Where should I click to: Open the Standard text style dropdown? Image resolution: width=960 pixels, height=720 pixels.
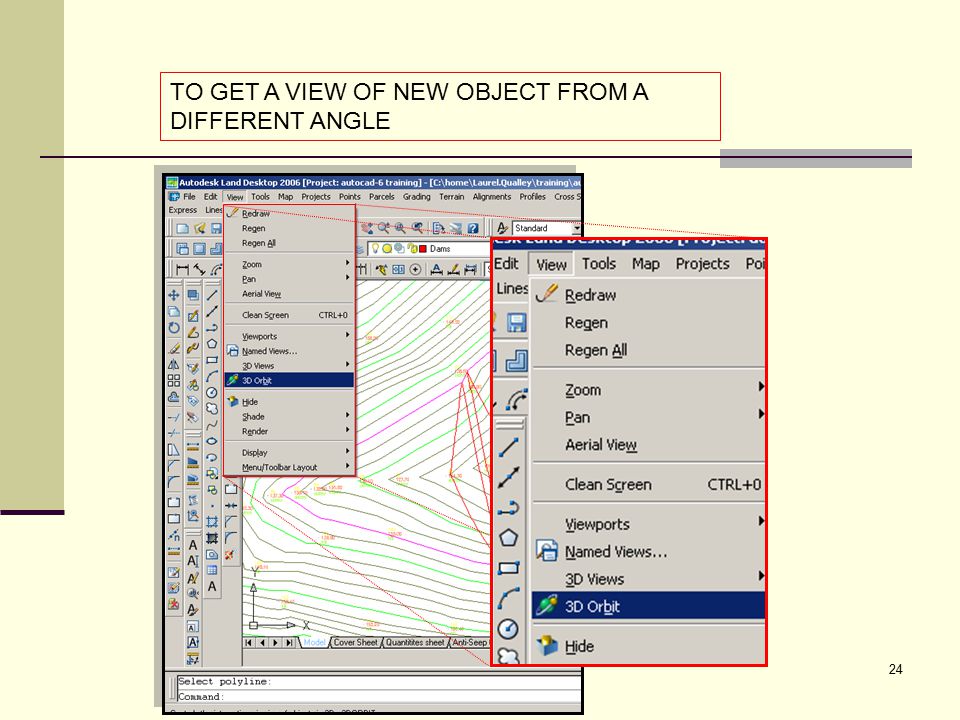(x=576, y=228)
